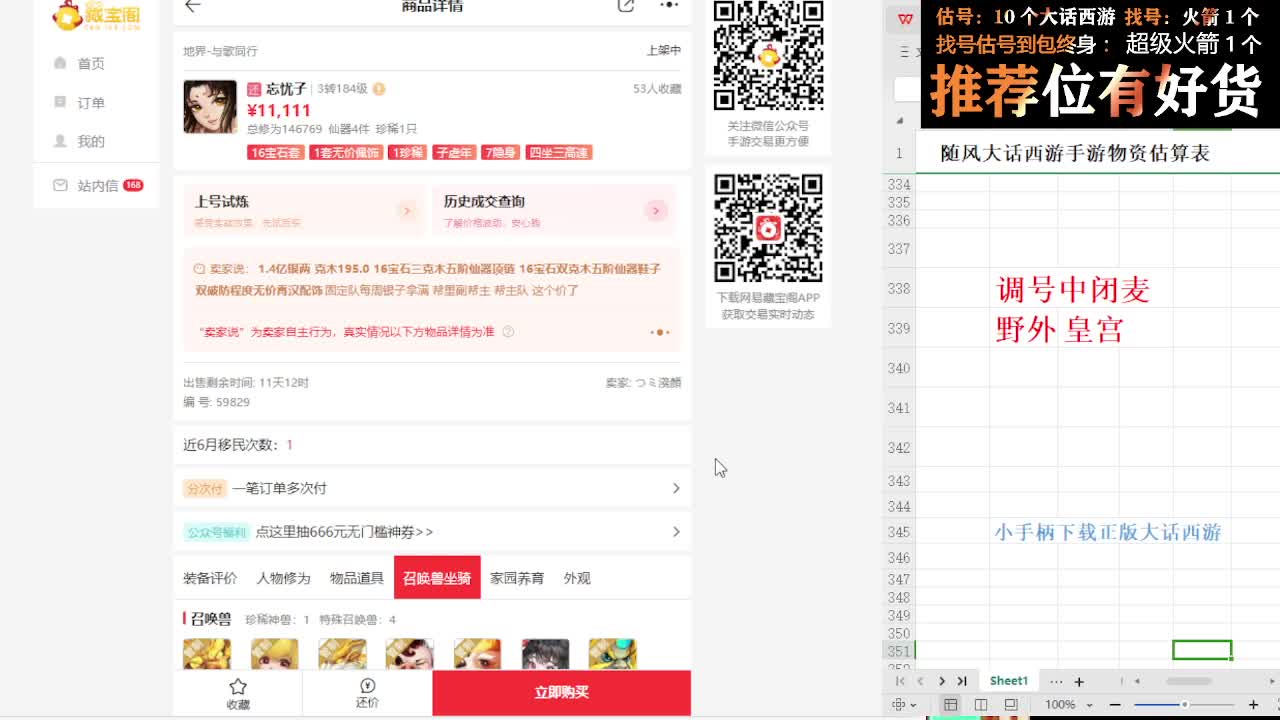Expand the 历史成交查询 panel arrow
The image size is (1280, 720).
point(657,211)
